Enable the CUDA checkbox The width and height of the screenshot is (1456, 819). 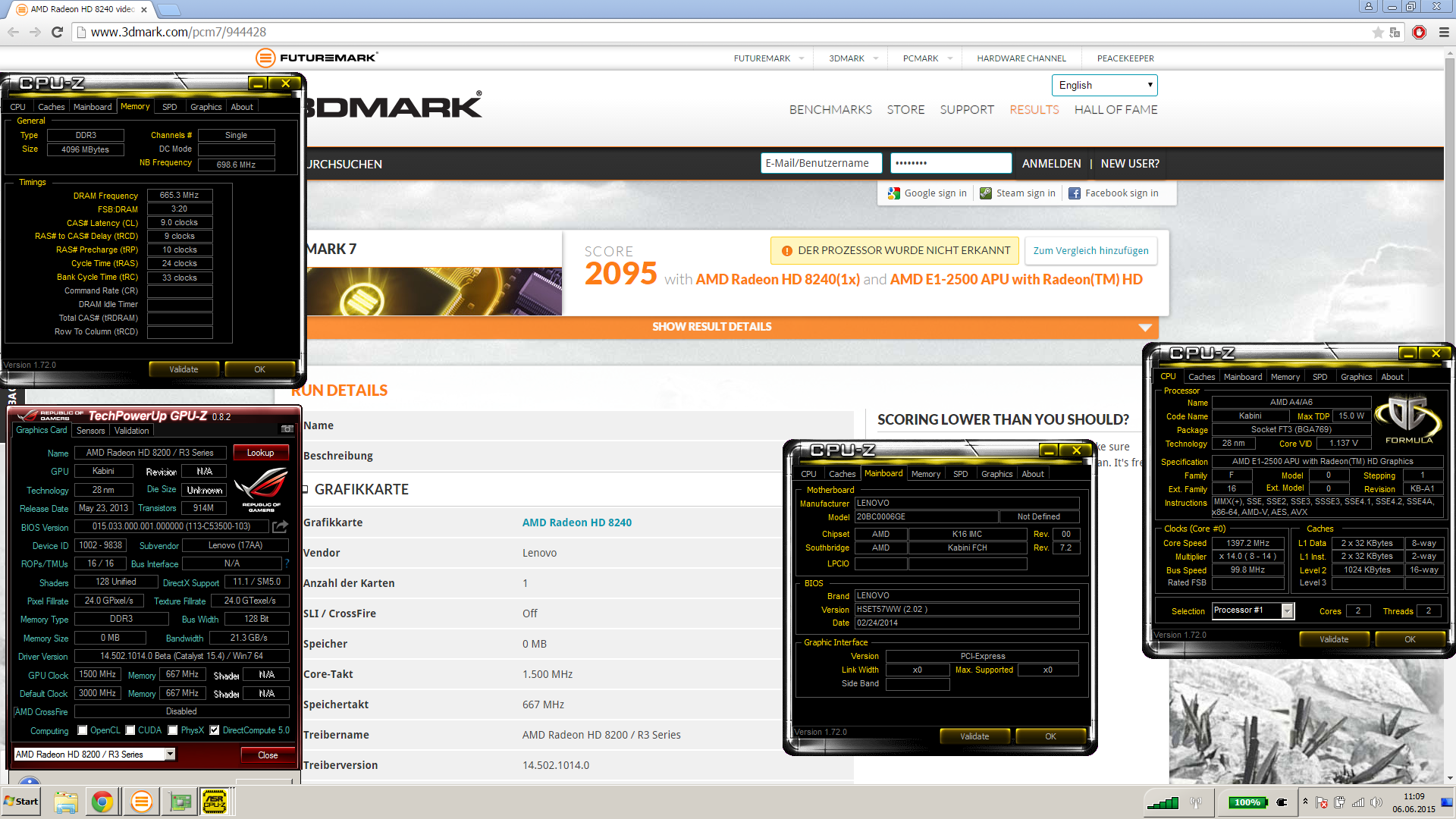point(130,730)
